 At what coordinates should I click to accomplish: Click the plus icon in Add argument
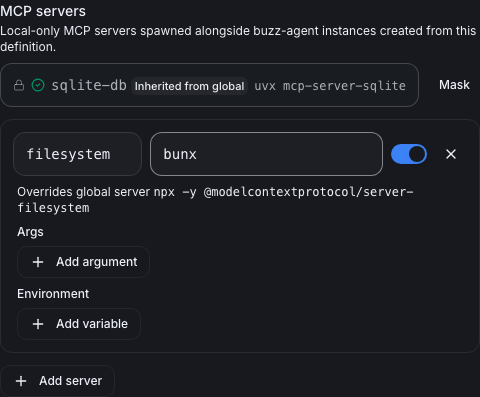point(38,262)
